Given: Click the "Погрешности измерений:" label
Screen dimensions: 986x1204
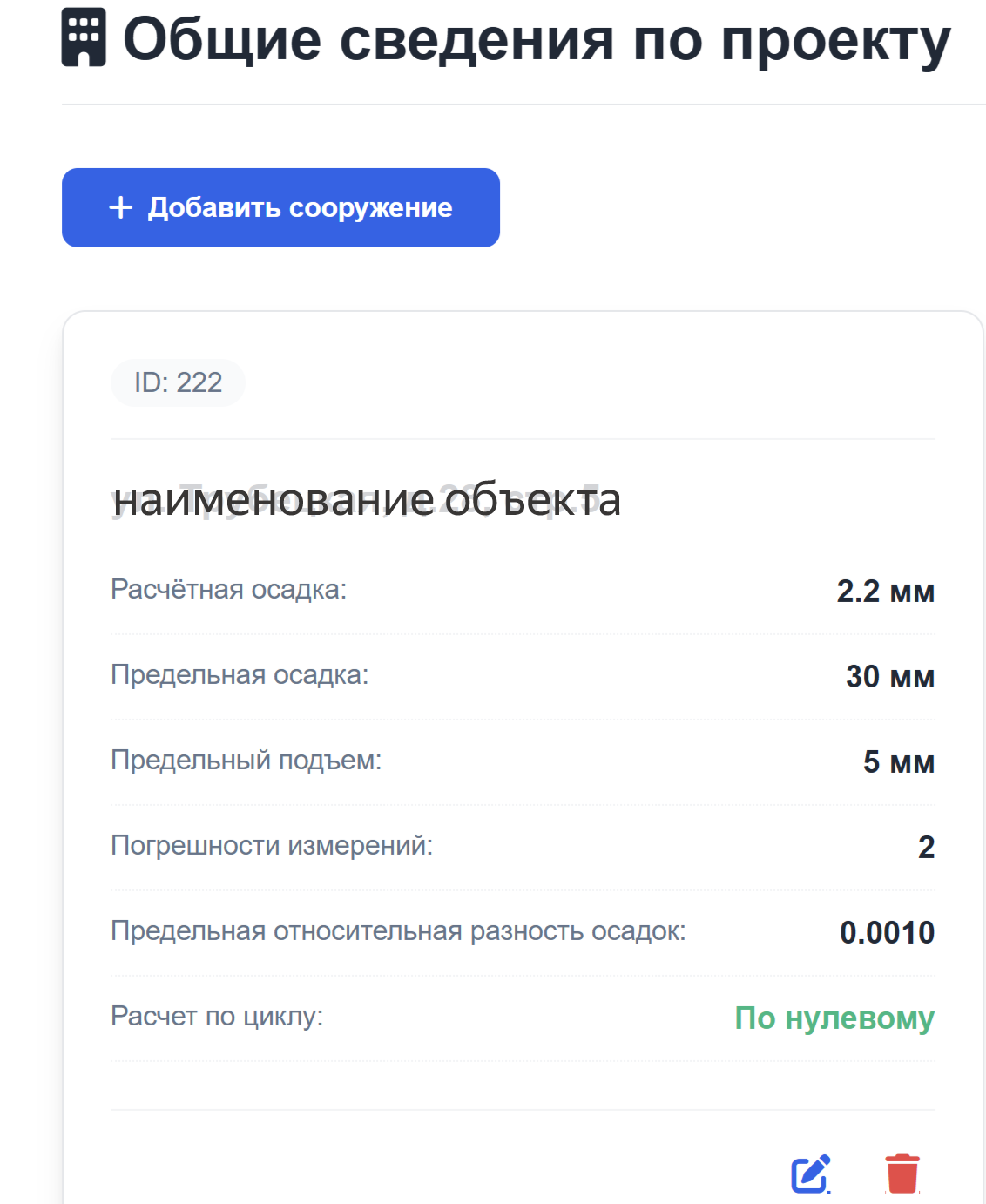Looking at the screenshot, I should click(272, 846).
